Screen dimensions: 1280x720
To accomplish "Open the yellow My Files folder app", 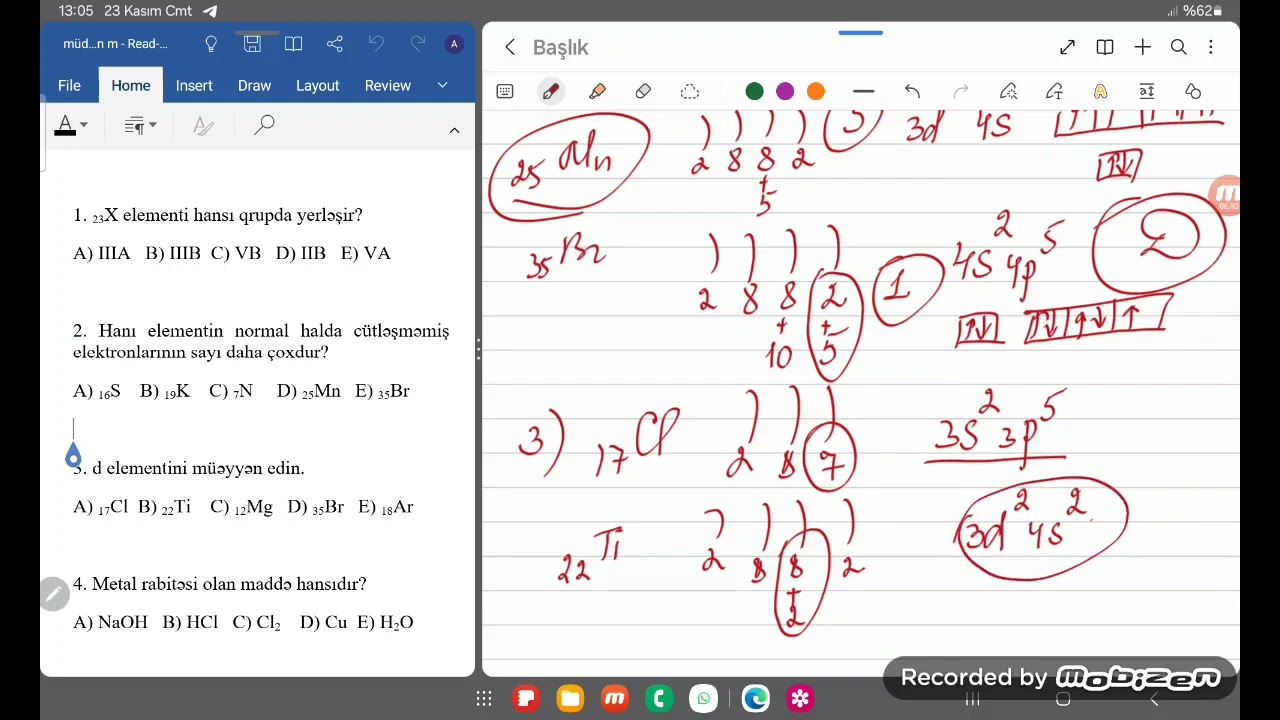I will coord(570,698).
